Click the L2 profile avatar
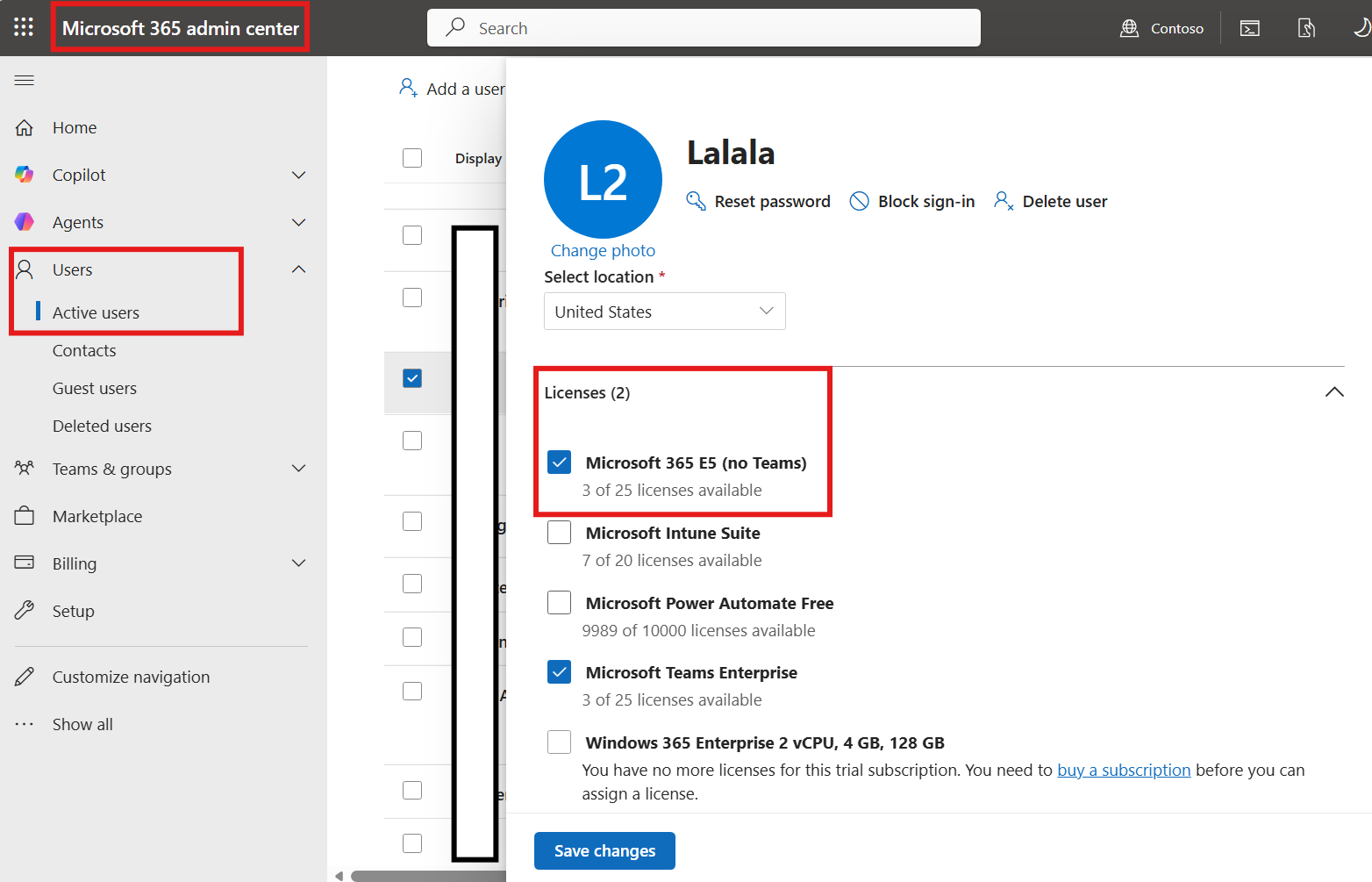The width and height of the screenshot is (1372, 882). (x=603, y=180)
